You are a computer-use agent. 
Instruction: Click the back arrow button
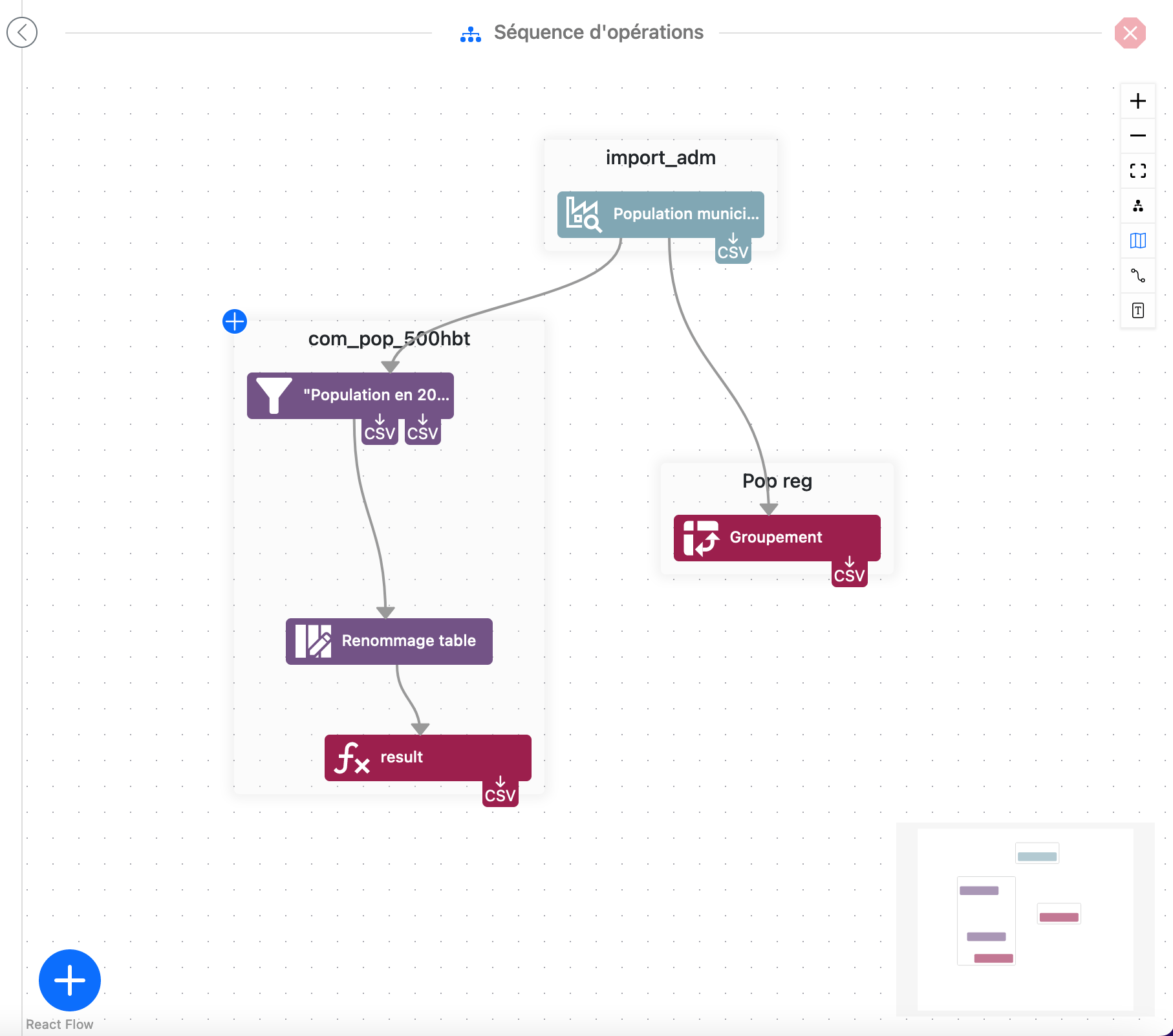click(x=22, y=32)
